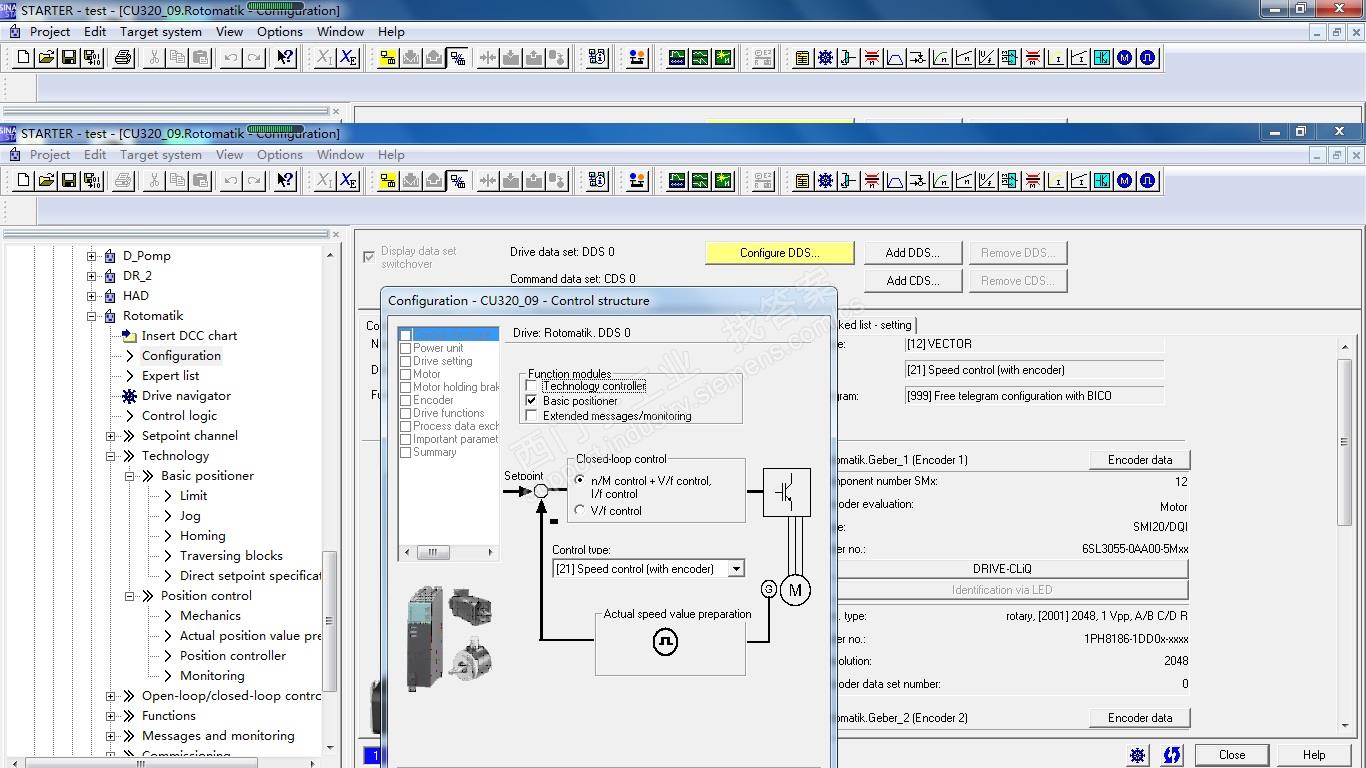1366x768 pixels.
Task: Uncheck the Basic positioner checkbox
Action: pos(531,401)
